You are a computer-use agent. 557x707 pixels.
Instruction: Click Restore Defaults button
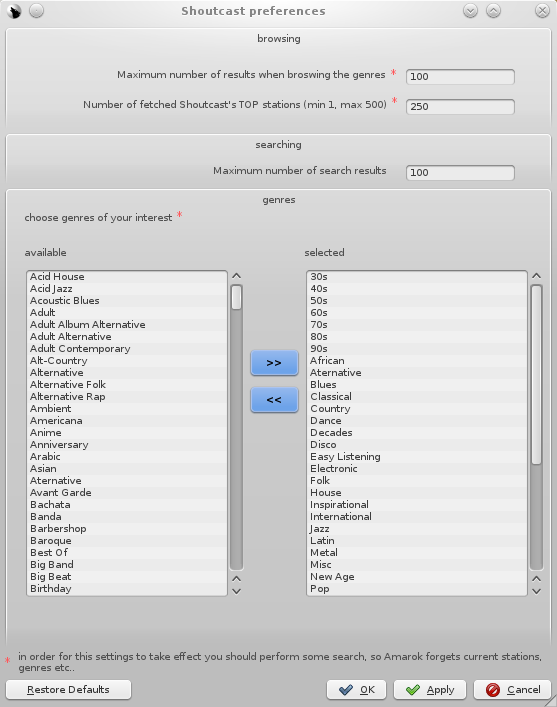pos(69,689)
